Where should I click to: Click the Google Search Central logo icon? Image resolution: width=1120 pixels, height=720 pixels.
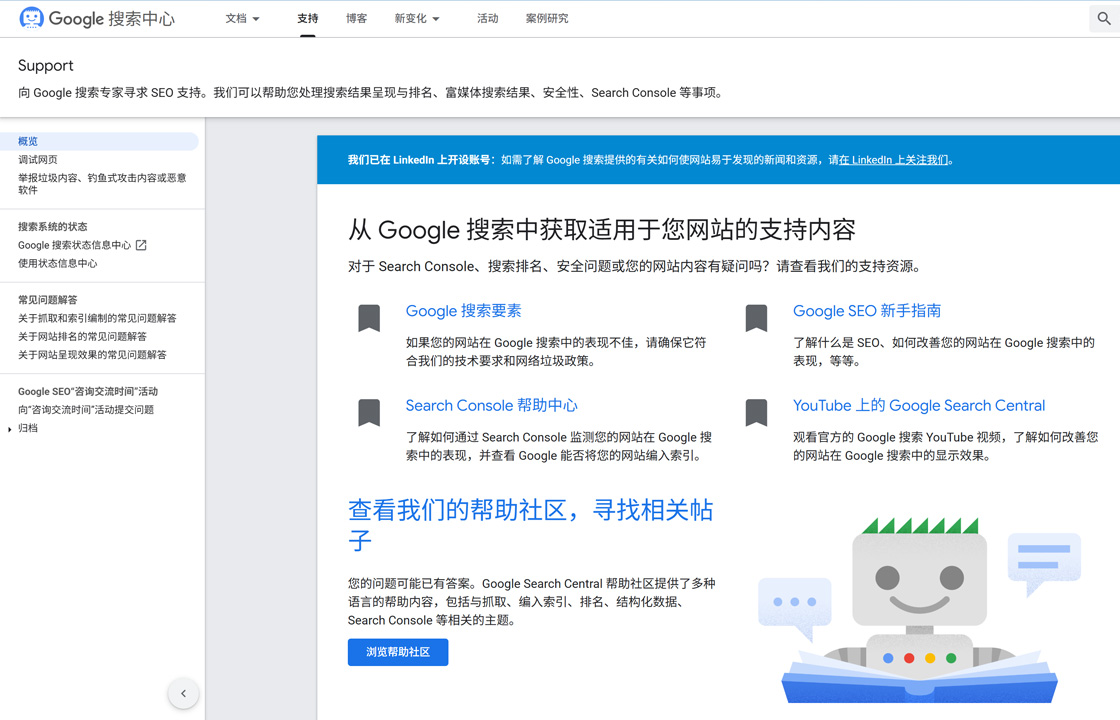pyautogui.click(x=31, y=18)
